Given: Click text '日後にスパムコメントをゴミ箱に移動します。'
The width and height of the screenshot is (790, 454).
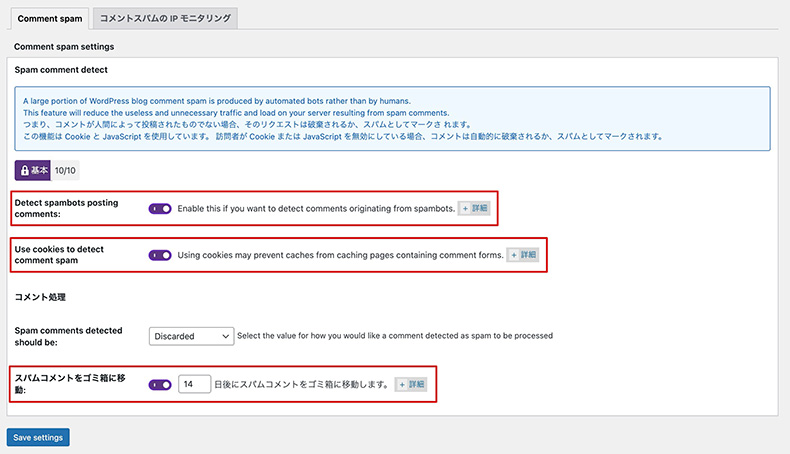Looking at the screenshot, I should 302,384.
